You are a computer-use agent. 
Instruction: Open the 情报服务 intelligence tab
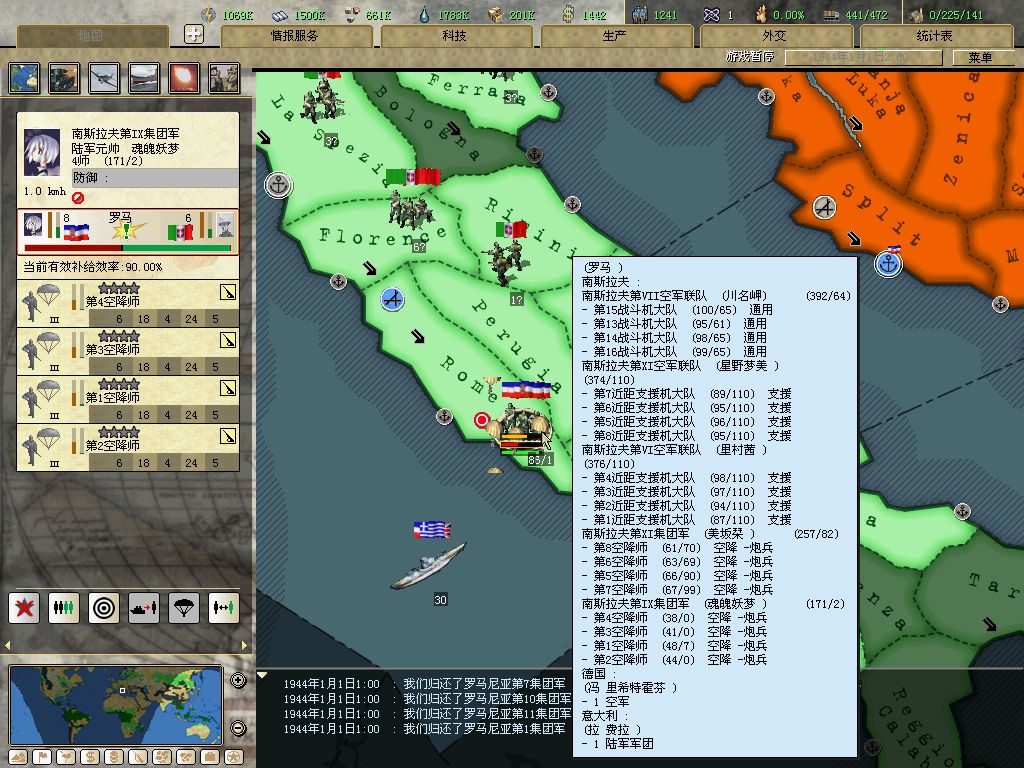tap(295, 36)
